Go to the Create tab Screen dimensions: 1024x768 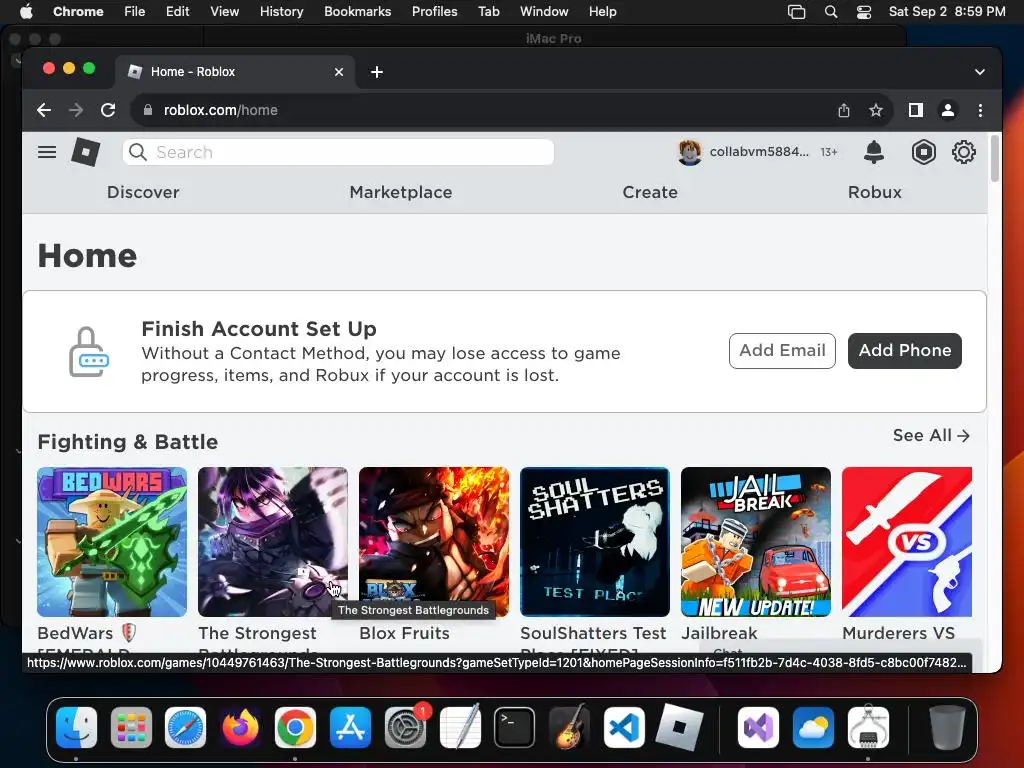(650, 192)
